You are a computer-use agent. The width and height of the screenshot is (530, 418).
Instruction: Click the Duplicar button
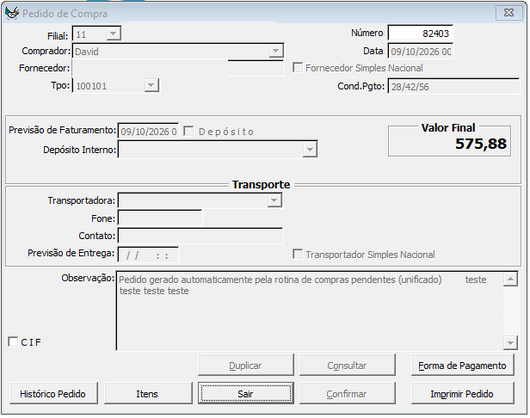pos(246,365)
